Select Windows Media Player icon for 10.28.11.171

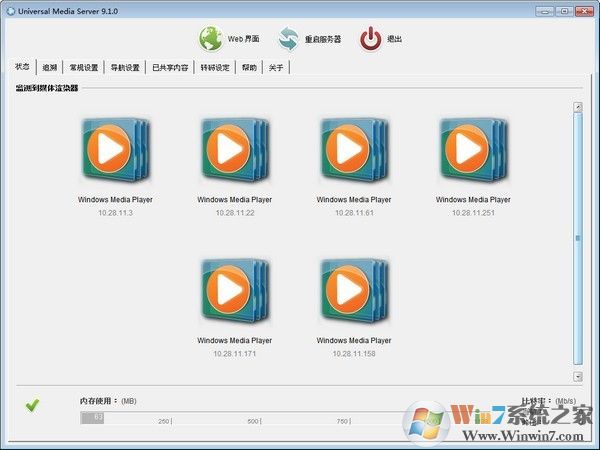pyautogui.click(x=235, y=290)
